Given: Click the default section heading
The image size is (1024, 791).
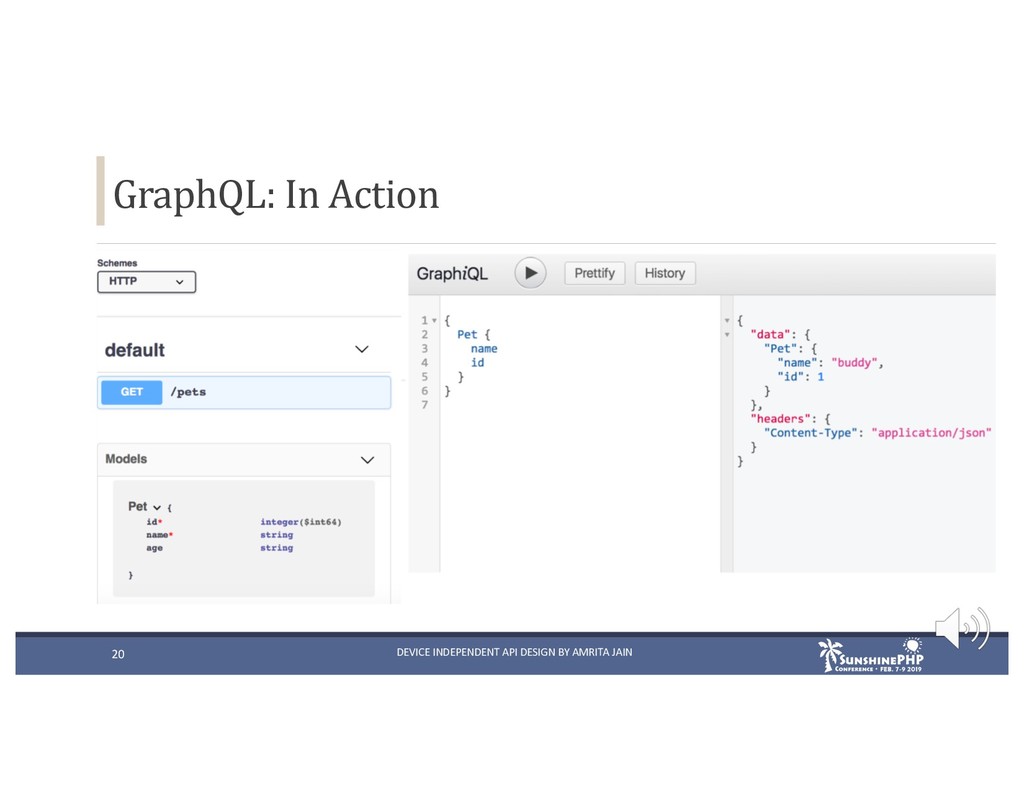Looking at the screenshot, I should click(x=135, y=350).
